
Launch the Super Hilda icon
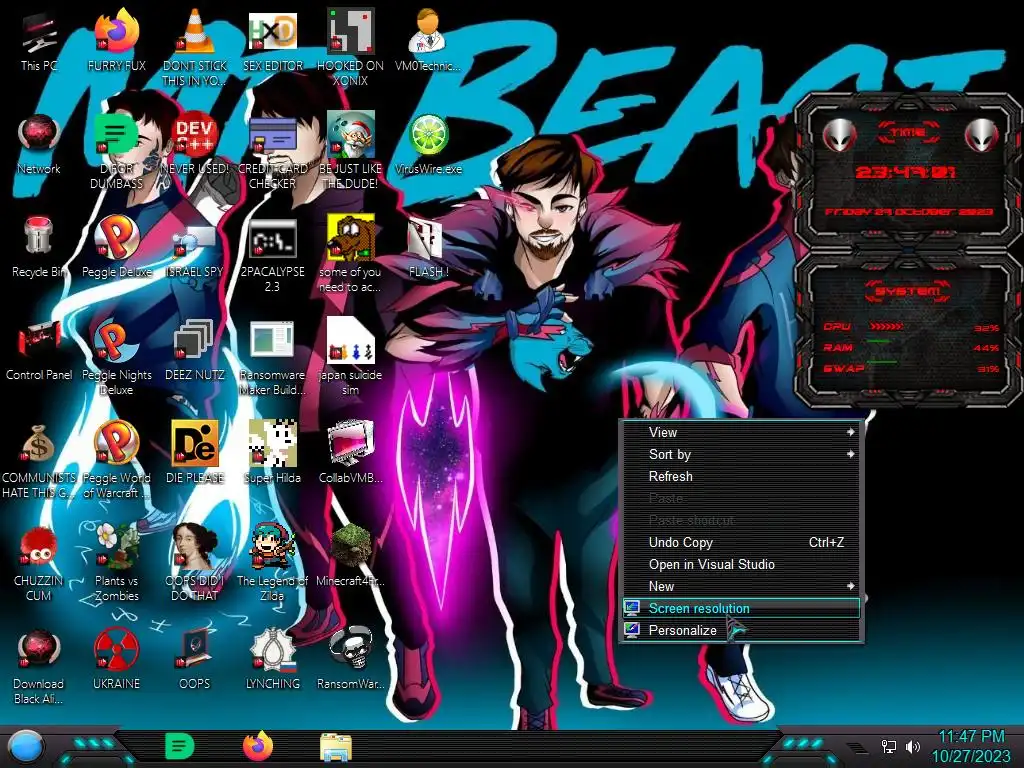272,444
